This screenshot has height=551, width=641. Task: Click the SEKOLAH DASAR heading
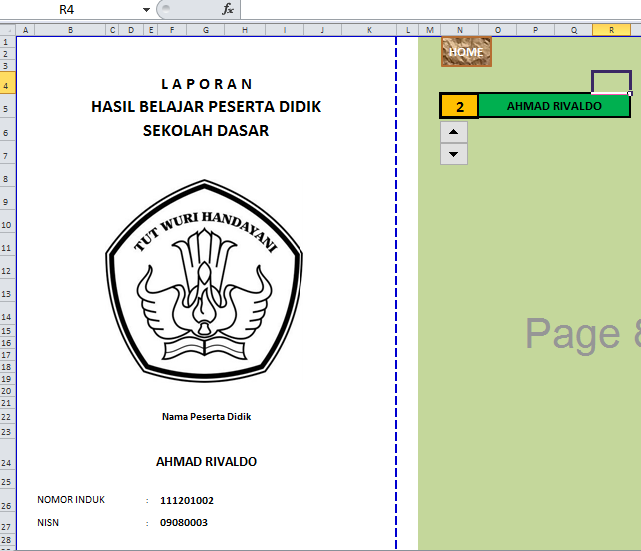tap(206, 131)
